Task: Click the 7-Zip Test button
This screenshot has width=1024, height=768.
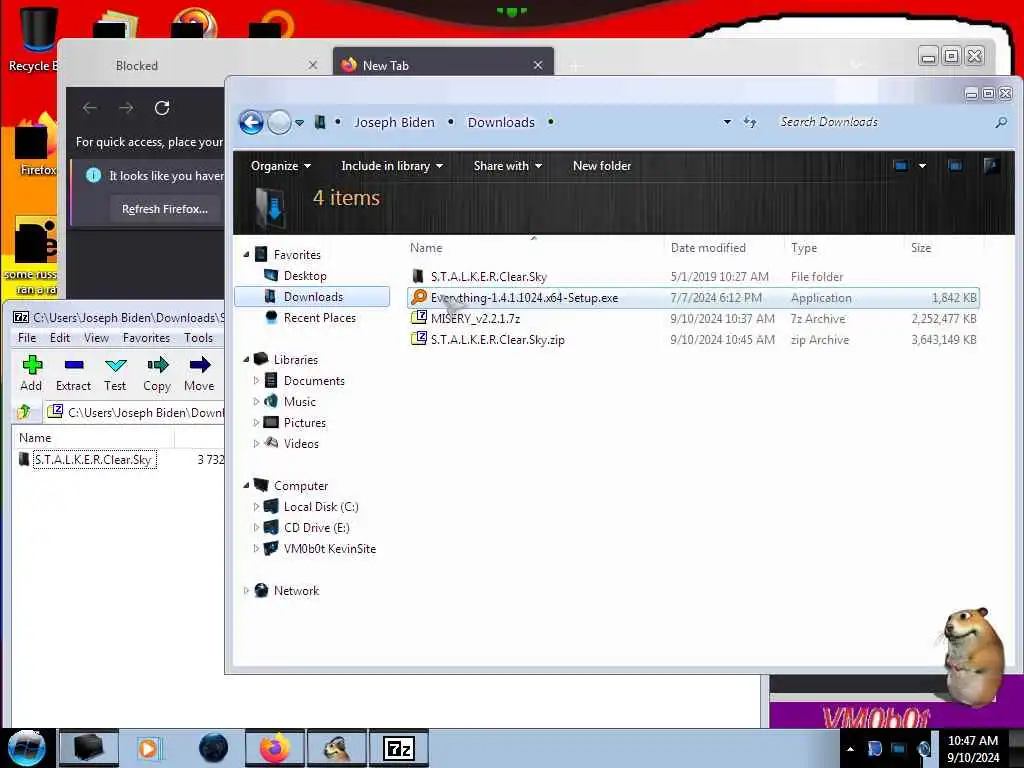Action: point(115,374)
